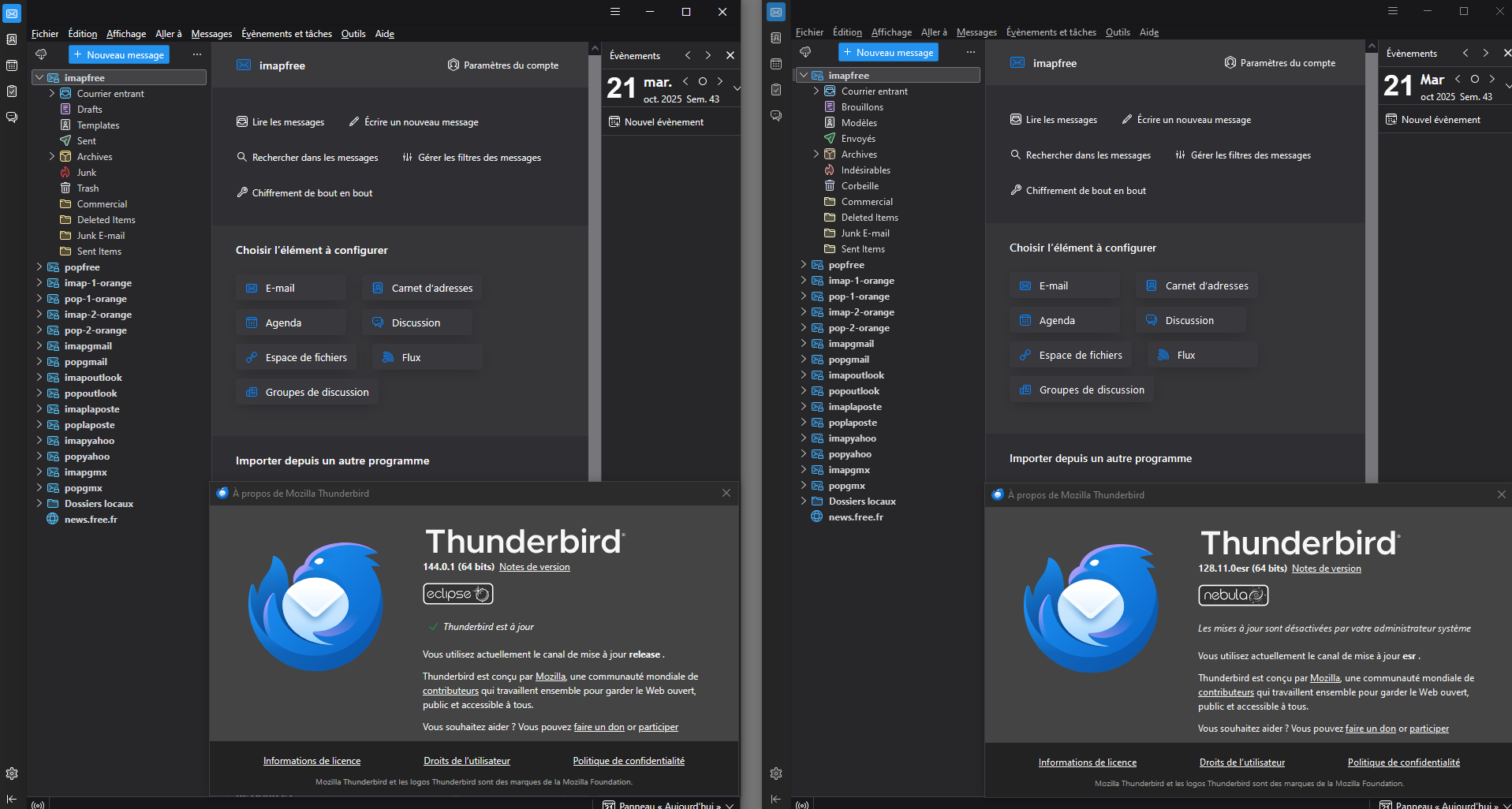
Task: Open the Outils menu in the 144.0.1 window
Action: click(353, 34)
